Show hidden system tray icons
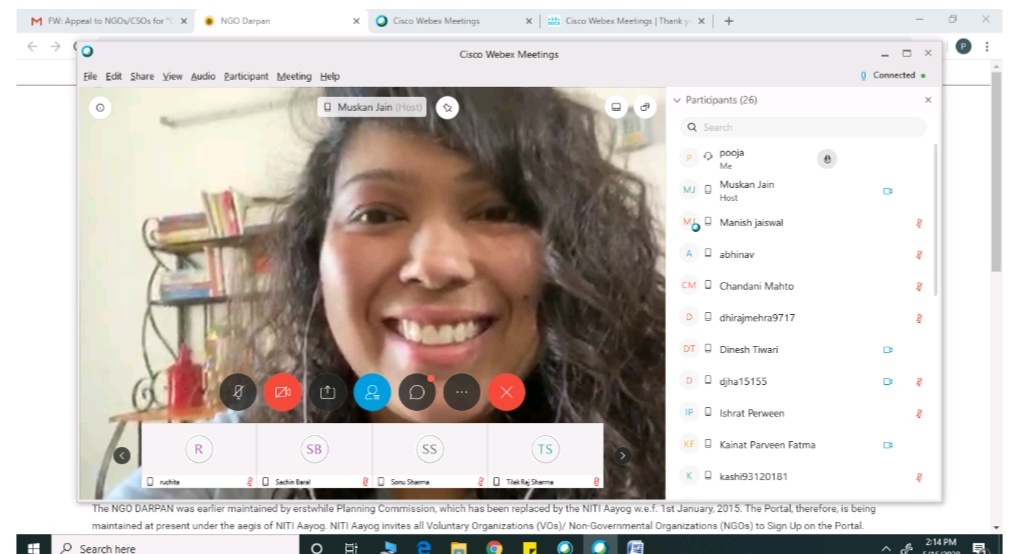 point(886,548)
